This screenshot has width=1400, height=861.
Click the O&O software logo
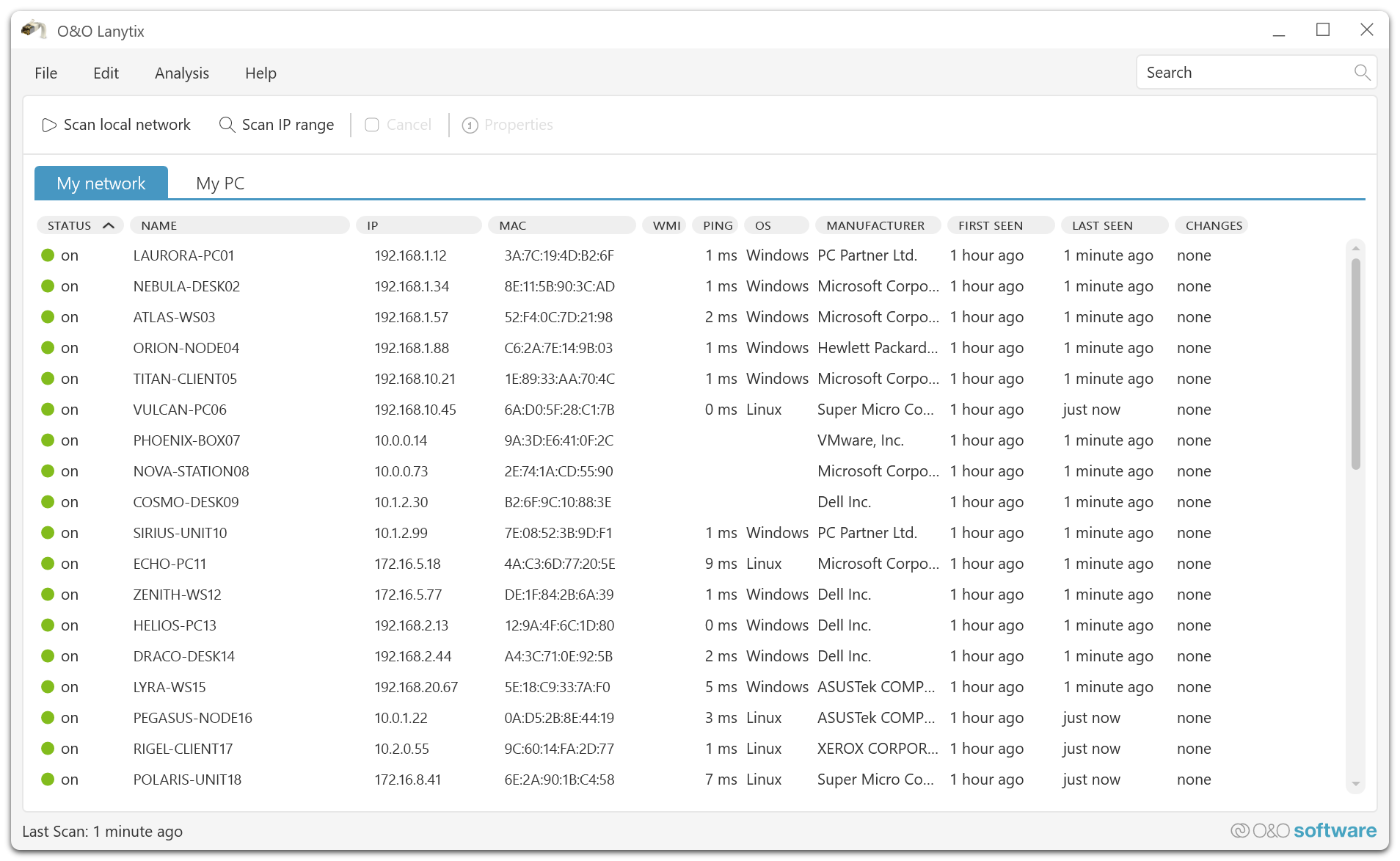[1303, 830]
